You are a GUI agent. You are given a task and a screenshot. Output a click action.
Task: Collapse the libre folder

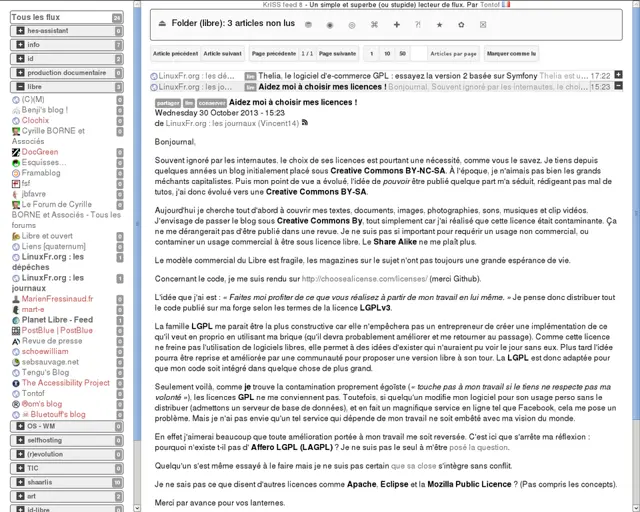(x=20, y=87)
